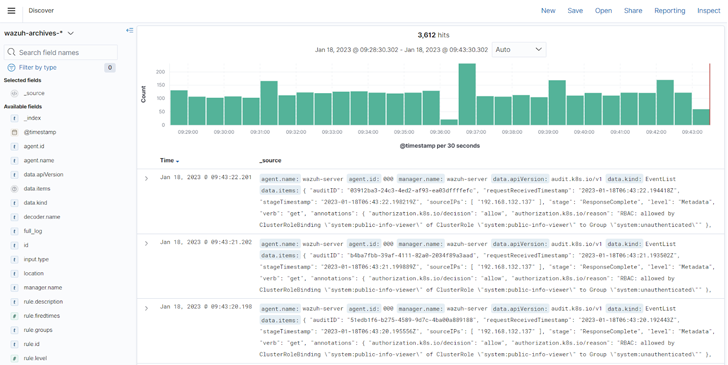Click the full_log field type icon
The image size is (728, 365).
coord(14,231)
